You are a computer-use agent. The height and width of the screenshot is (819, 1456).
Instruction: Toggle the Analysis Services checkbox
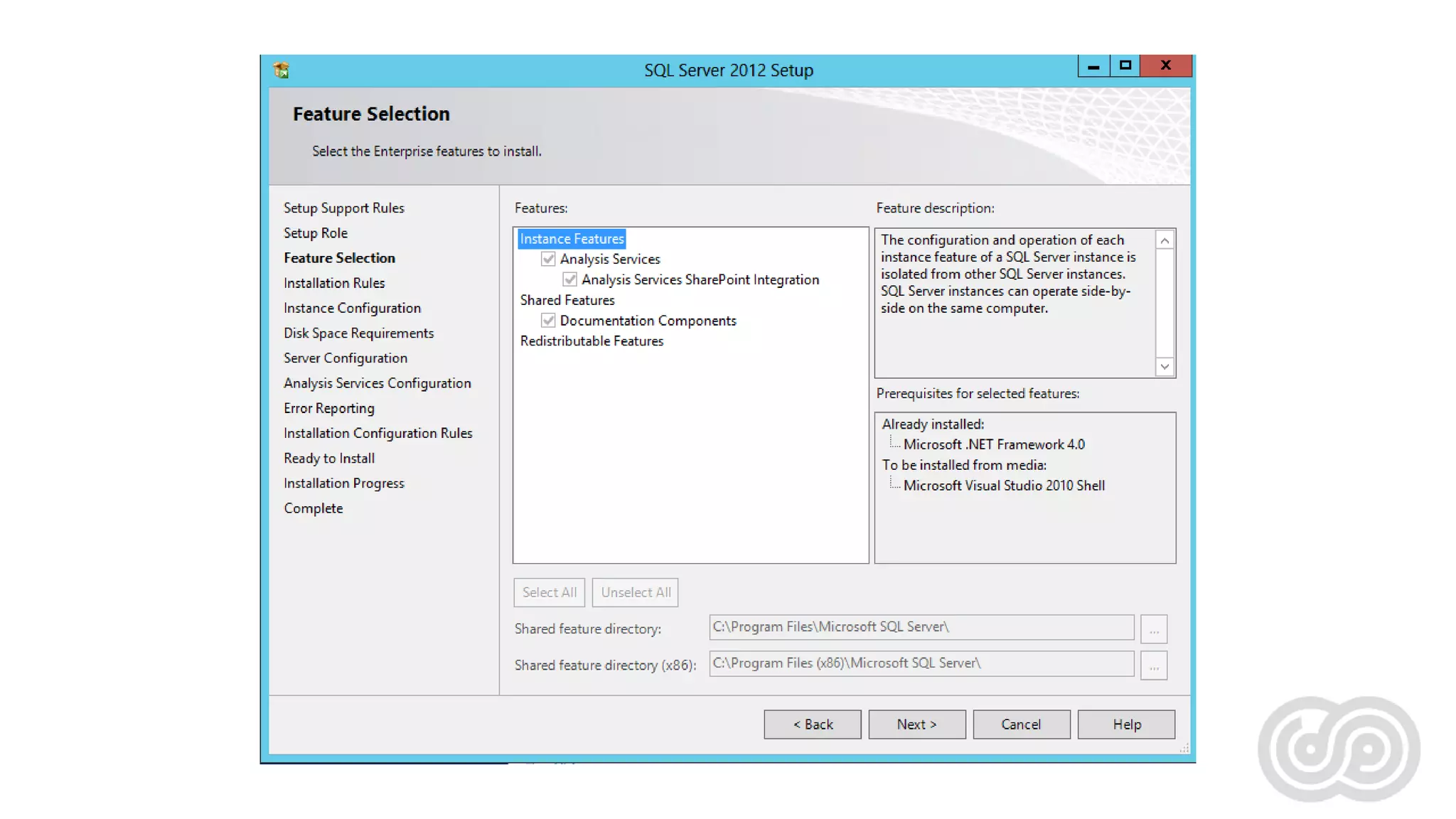[548, 259]
